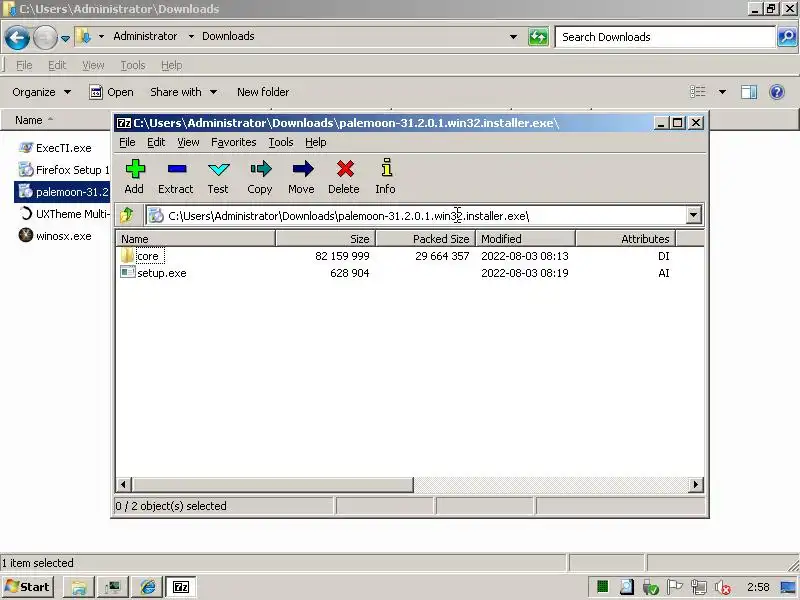Open the Explorer Tools menu

(x=133, y=65)
